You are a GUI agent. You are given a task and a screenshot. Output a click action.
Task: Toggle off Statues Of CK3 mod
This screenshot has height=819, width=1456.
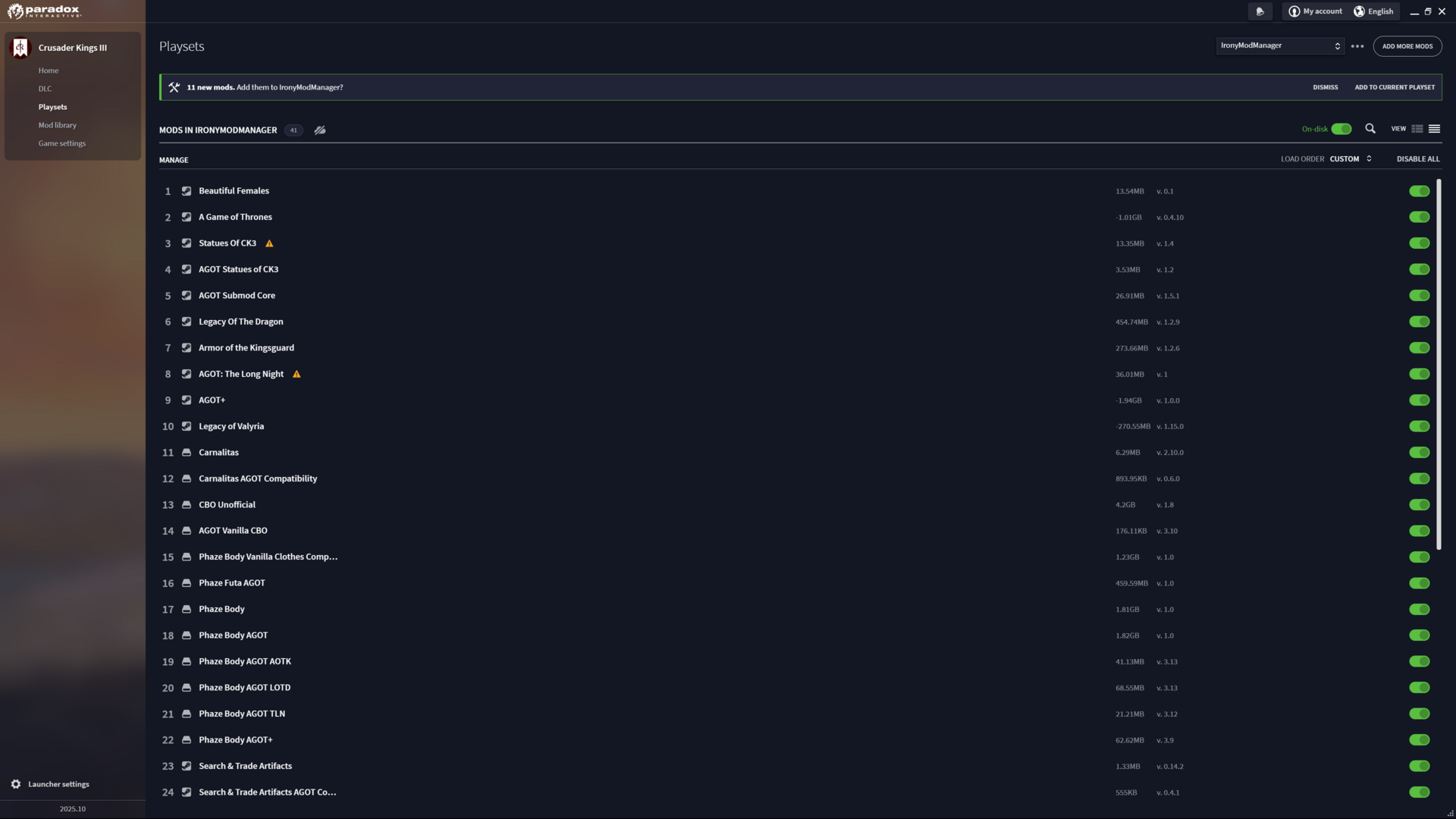click(x=1420, y=243)
